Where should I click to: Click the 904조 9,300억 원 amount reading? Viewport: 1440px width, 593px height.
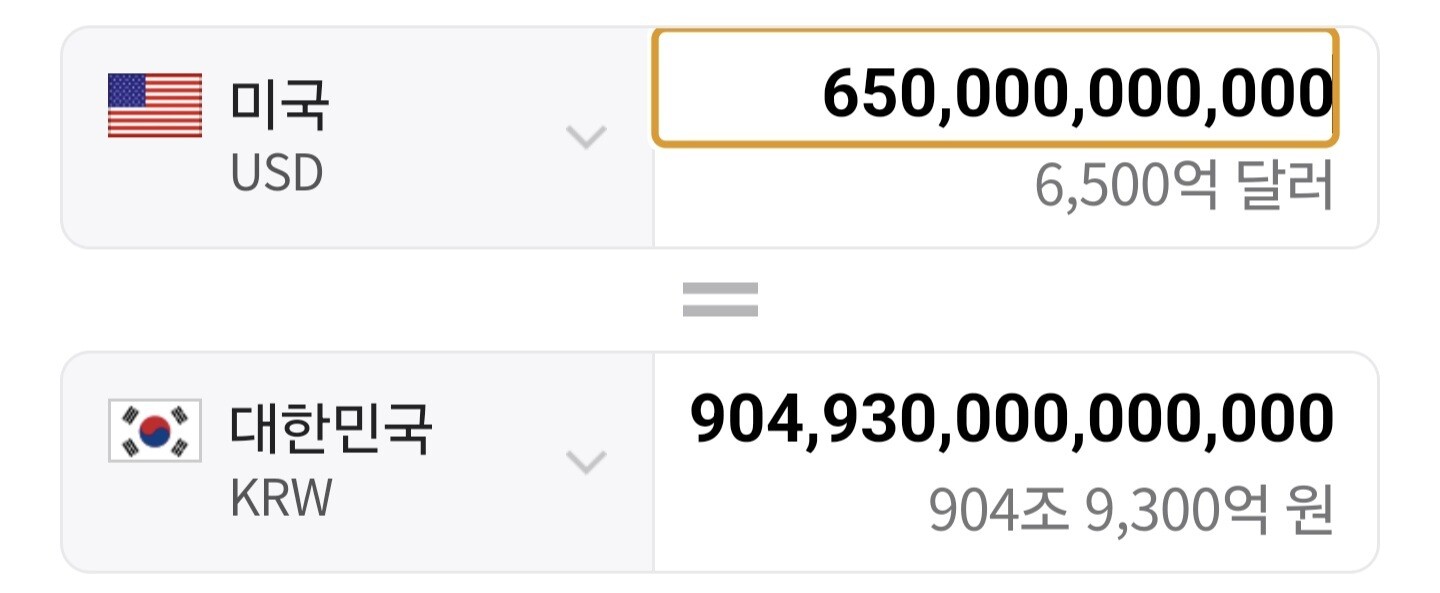point(1131,510)
